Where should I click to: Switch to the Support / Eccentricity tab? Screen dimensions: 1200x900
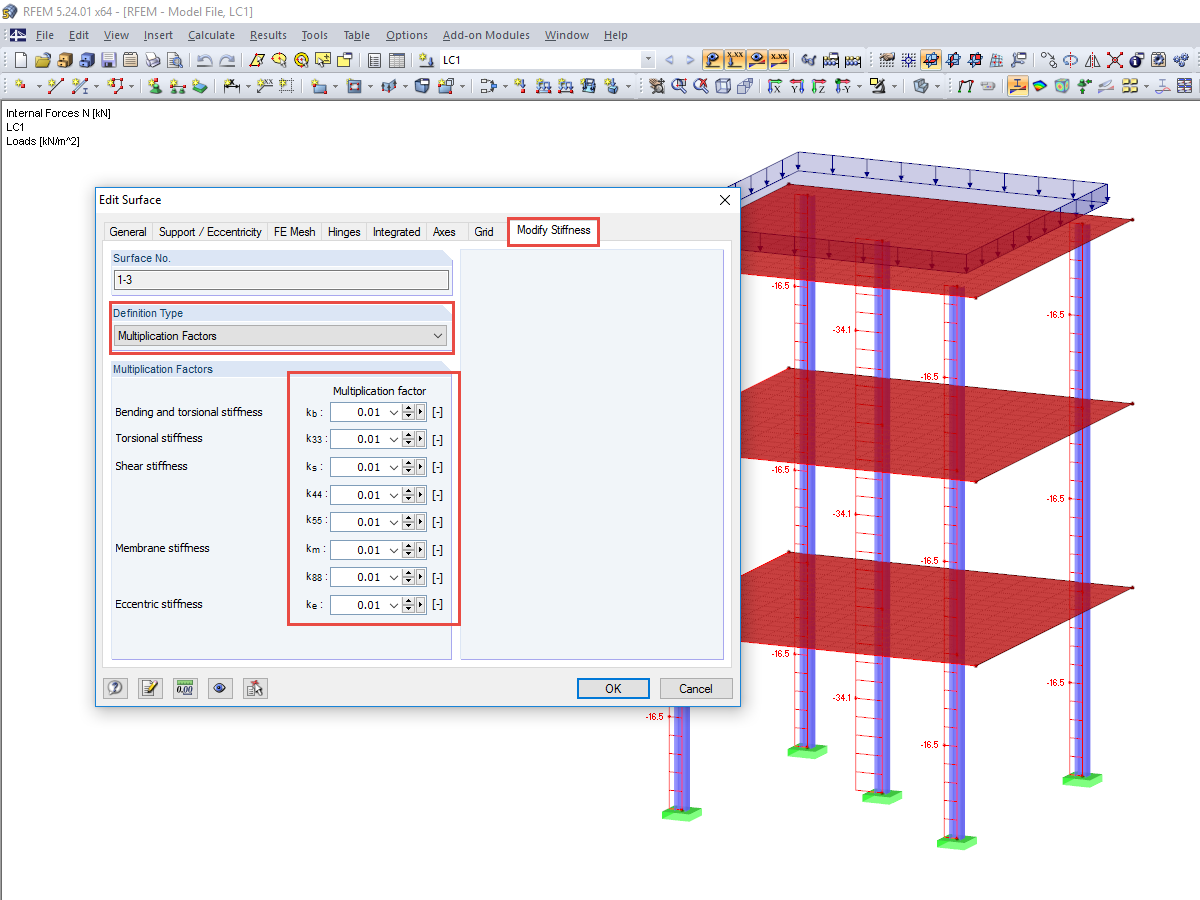tap(210, 232)
